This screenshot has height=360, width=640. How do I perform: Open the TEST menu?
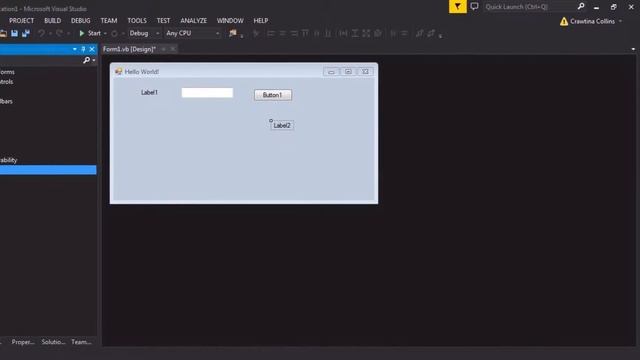[x=163, y=20]
